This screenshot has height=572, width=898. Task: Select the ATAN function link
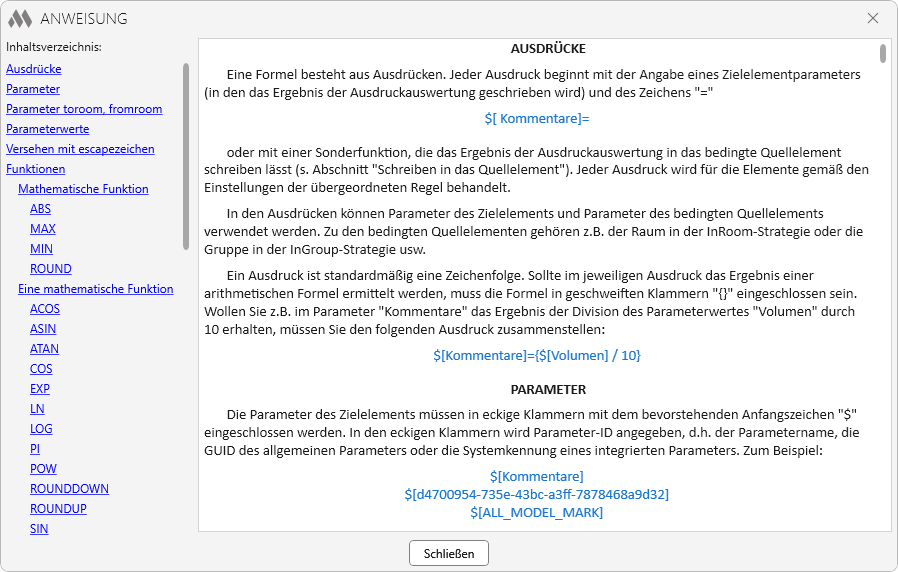point(44,349)
